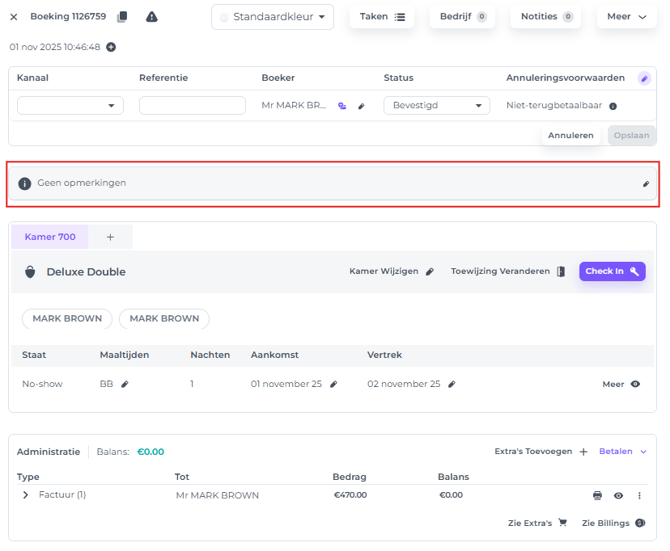
Task: Click the warning triangle icon
Action: point(152,17)
